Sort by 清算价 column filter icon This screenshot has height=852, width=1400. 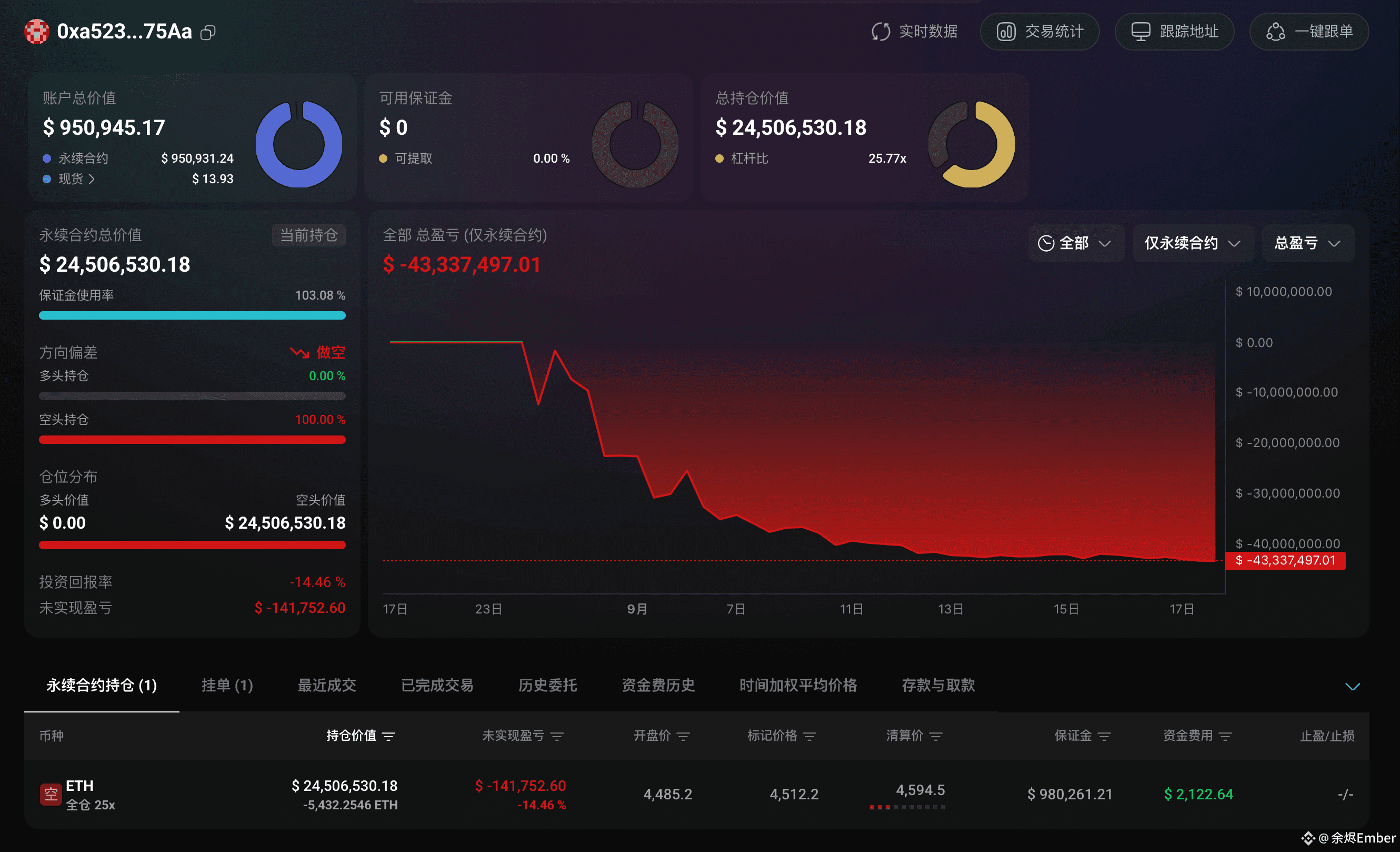click(936, 736)
